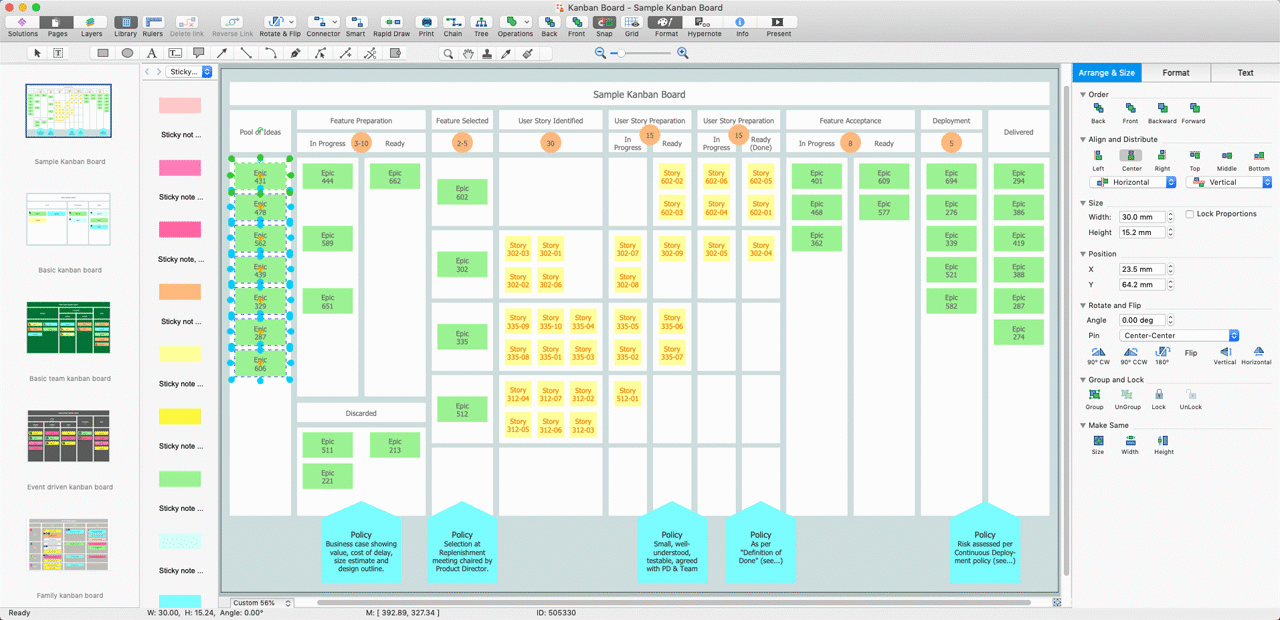Open the Horizontal distribute dropdown
1280x620 pixels.
point(1133,182)
